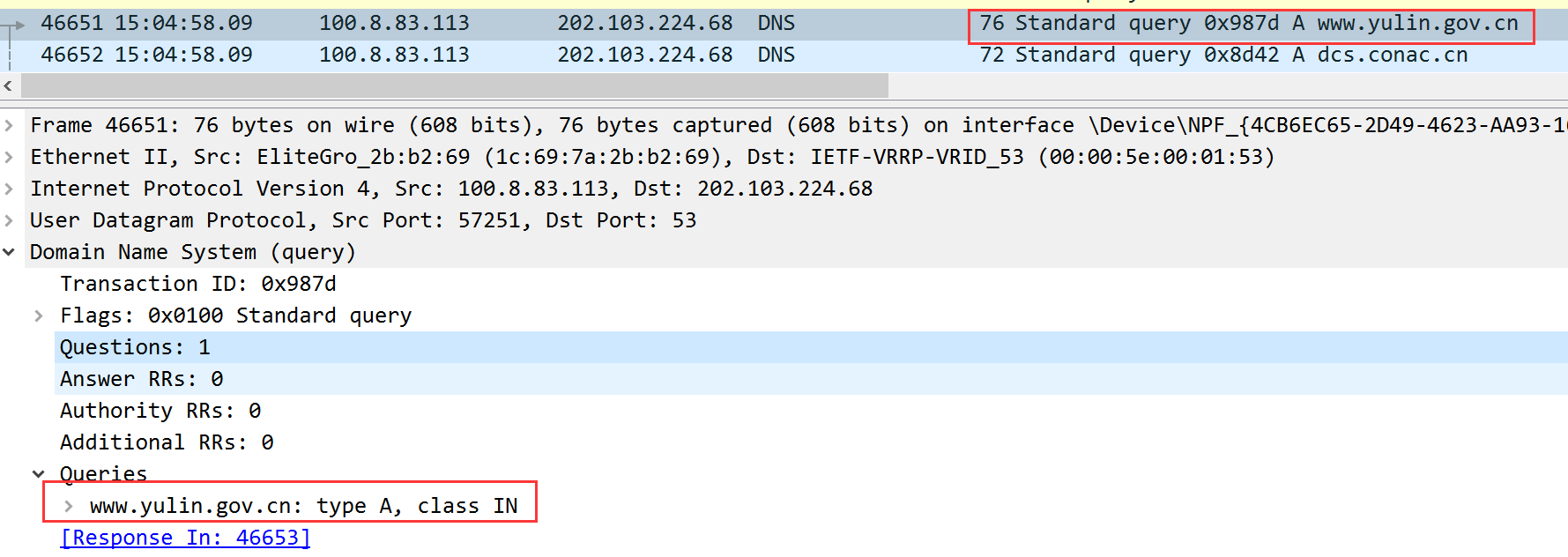
Task: Select the Questions: 1 field
Action: (x=135, y=347)
